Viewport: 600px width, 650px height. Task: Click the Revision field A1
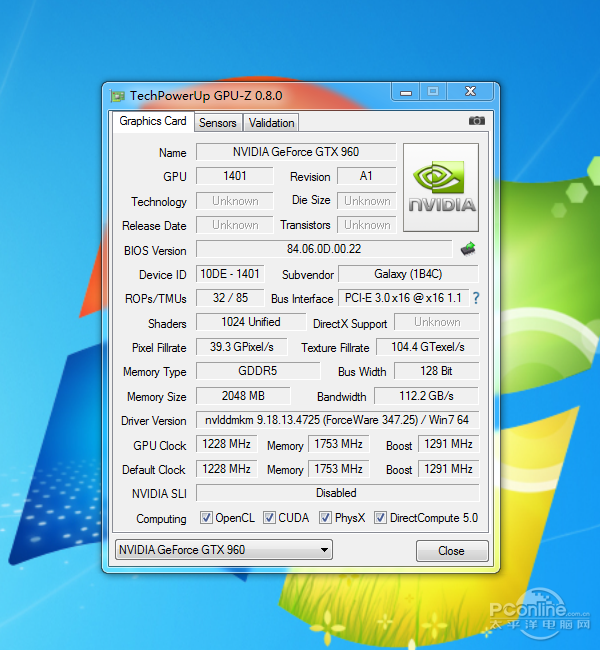[x=367, y=176]
